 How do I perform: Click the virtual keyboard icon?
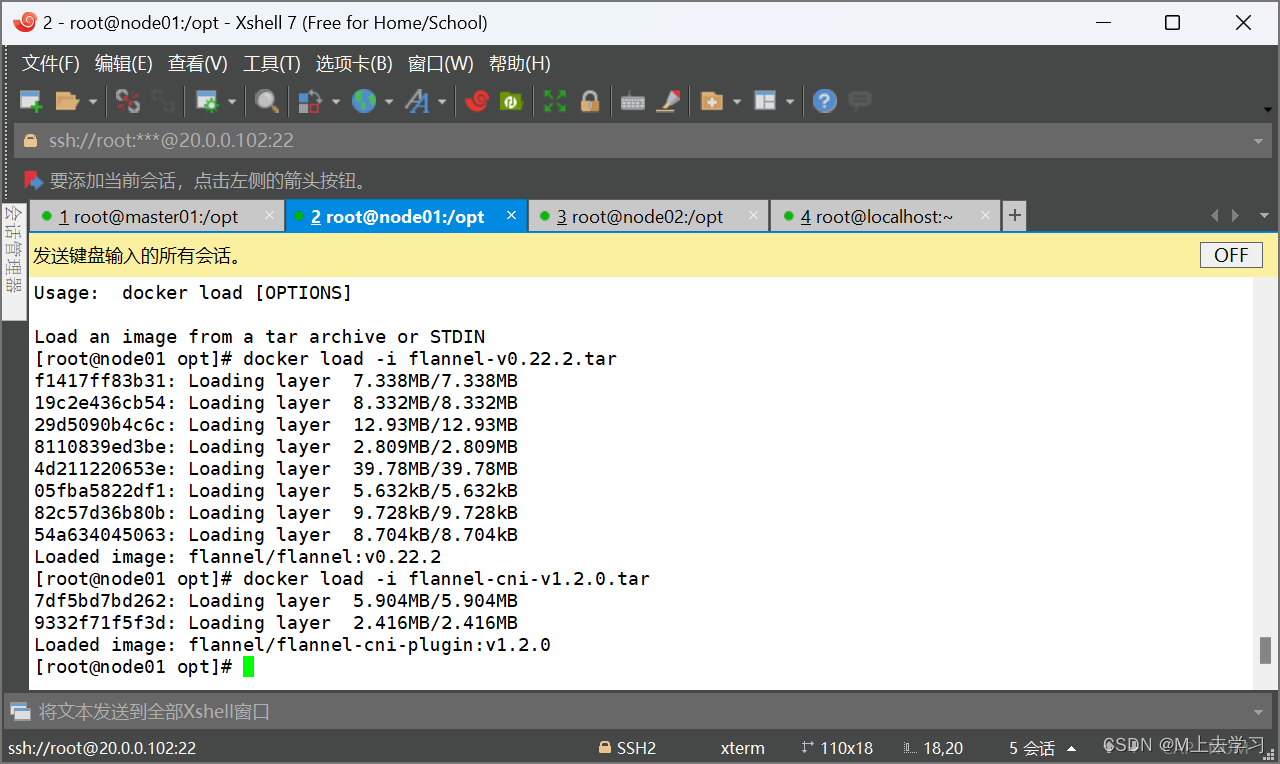633,102
